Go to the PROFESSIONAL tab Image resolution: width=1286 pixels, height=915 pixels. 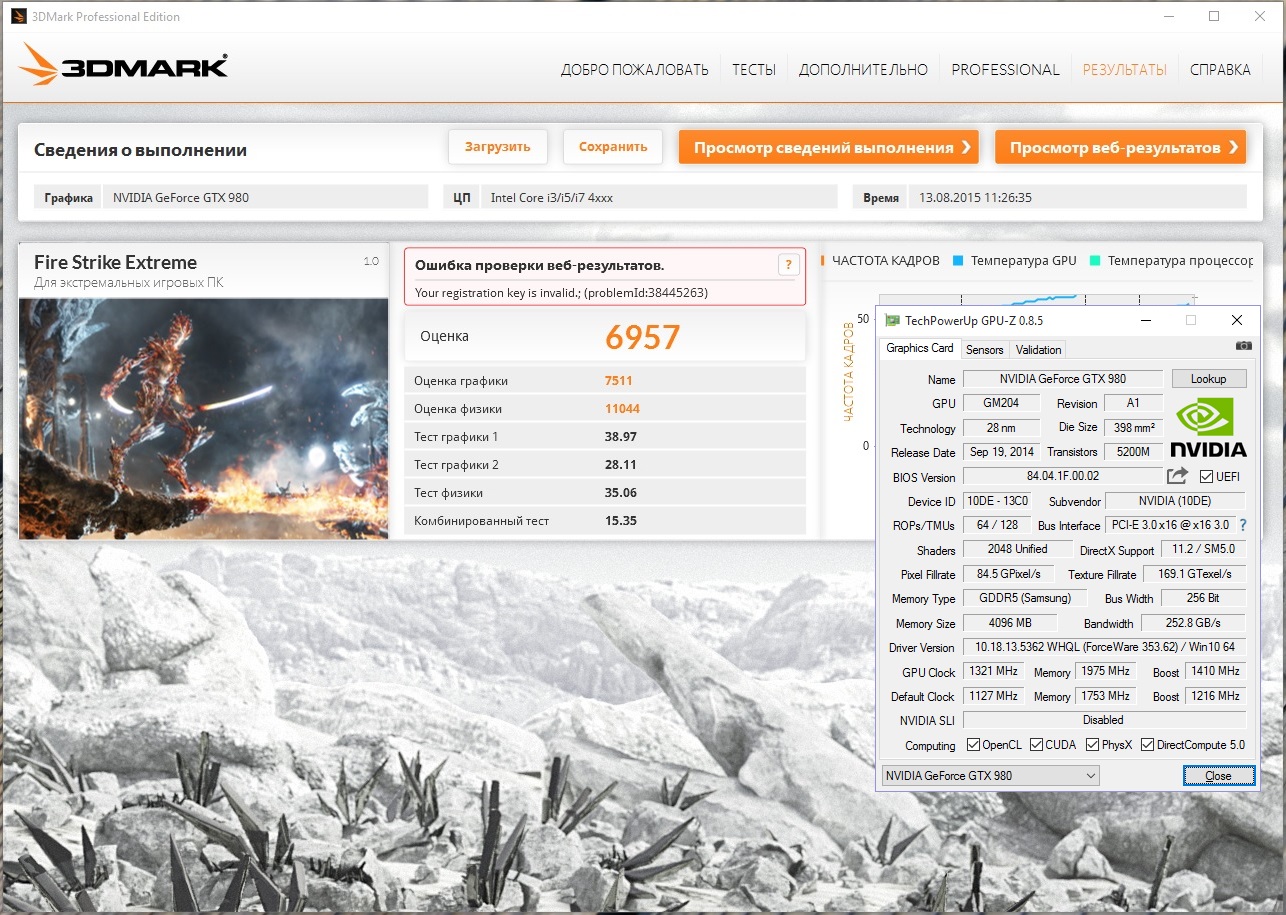pos(1005,69)
